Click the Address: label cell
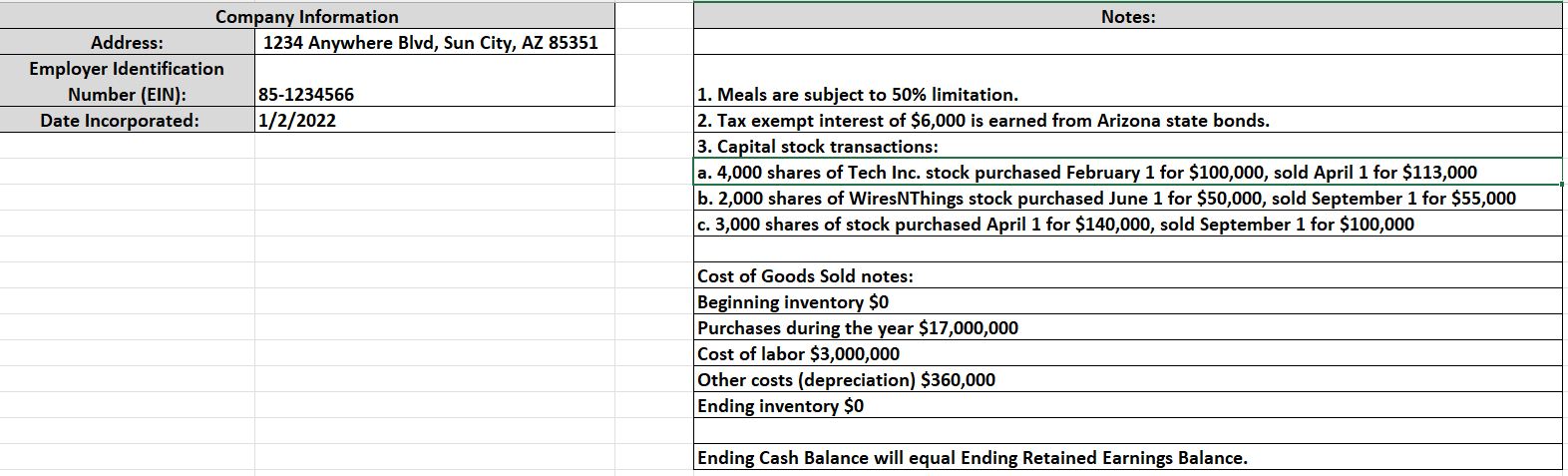1568x476 pixels. click(128, 42)
